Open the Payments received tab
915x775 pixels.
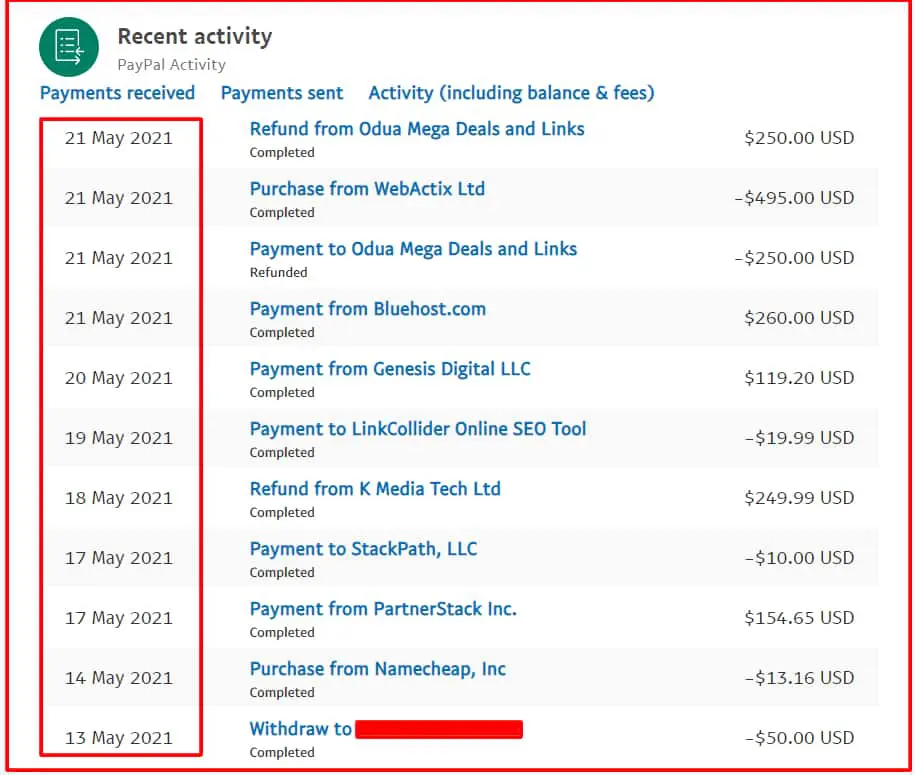click(117, 93)
